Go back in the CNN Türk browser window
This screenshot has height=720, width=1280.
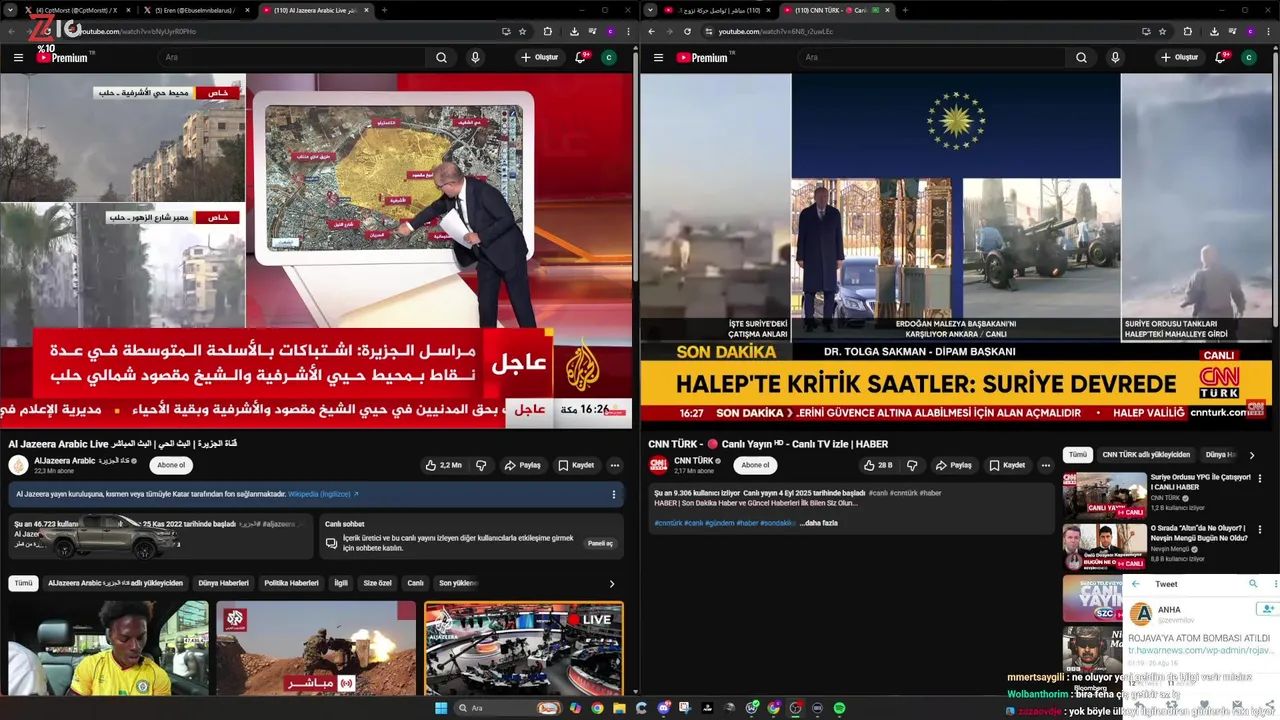pos(651,31)
